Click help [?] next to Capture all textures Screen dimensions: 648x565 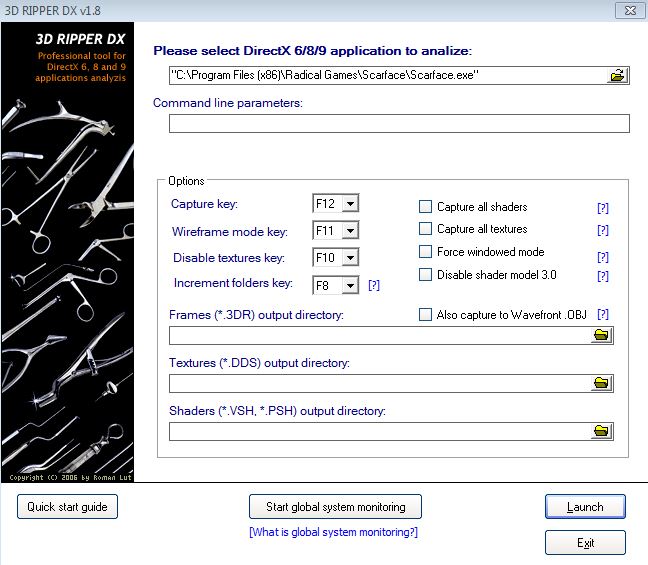(x=603, y=230)
